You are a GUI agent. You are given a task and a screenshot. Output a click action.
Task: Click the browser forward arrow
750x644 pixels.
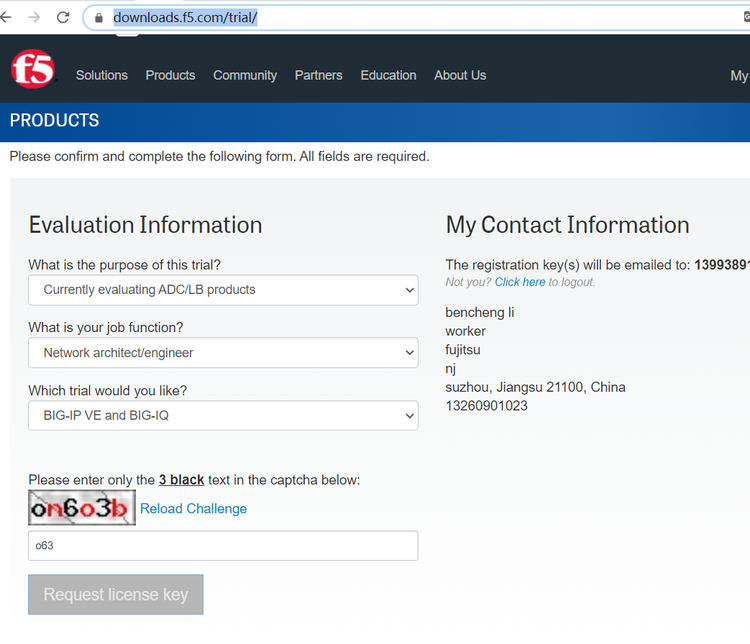[35, 17]
